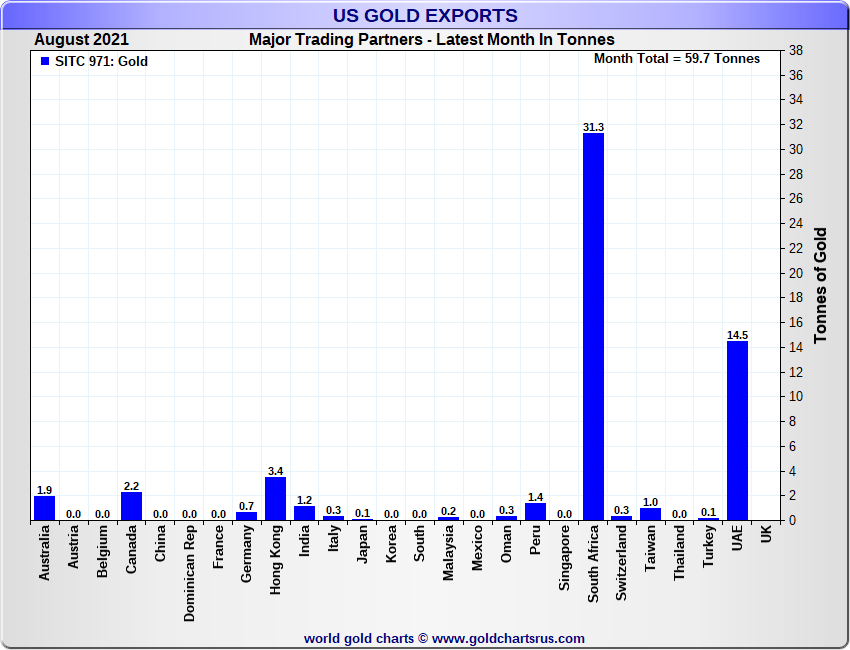Viewport: 850px width, 650px height.
Task: Click the 14.5 value above UAE
Action: (737, 335)
